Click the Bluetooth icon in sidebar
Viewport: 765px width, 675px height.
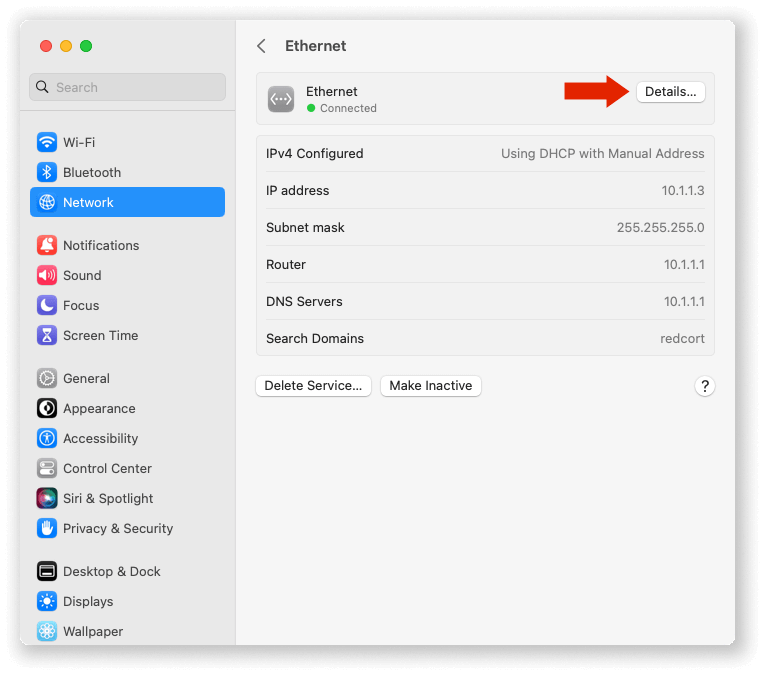[x=47, y=172]
